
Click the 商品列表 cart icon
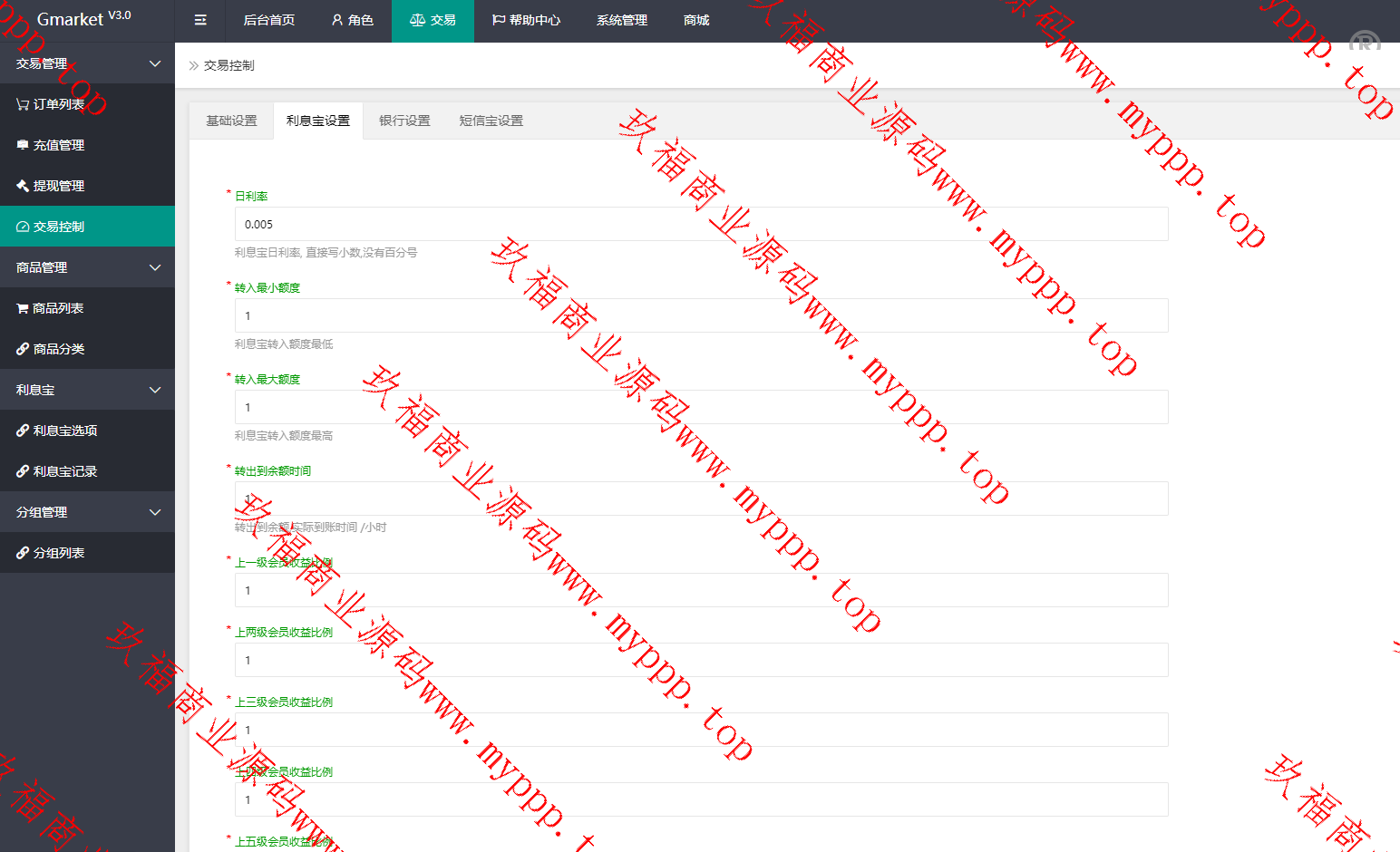(23, 308)
